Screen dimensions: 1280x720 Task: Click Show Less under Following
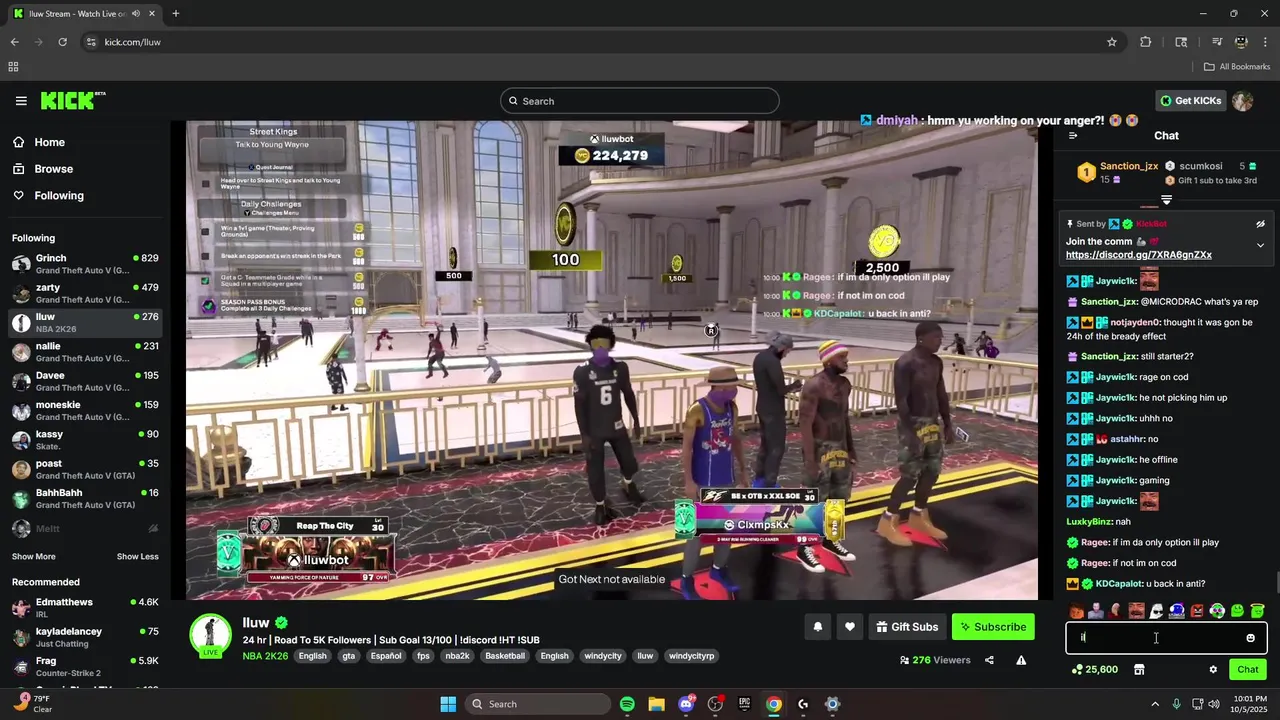tap(137, 557)
